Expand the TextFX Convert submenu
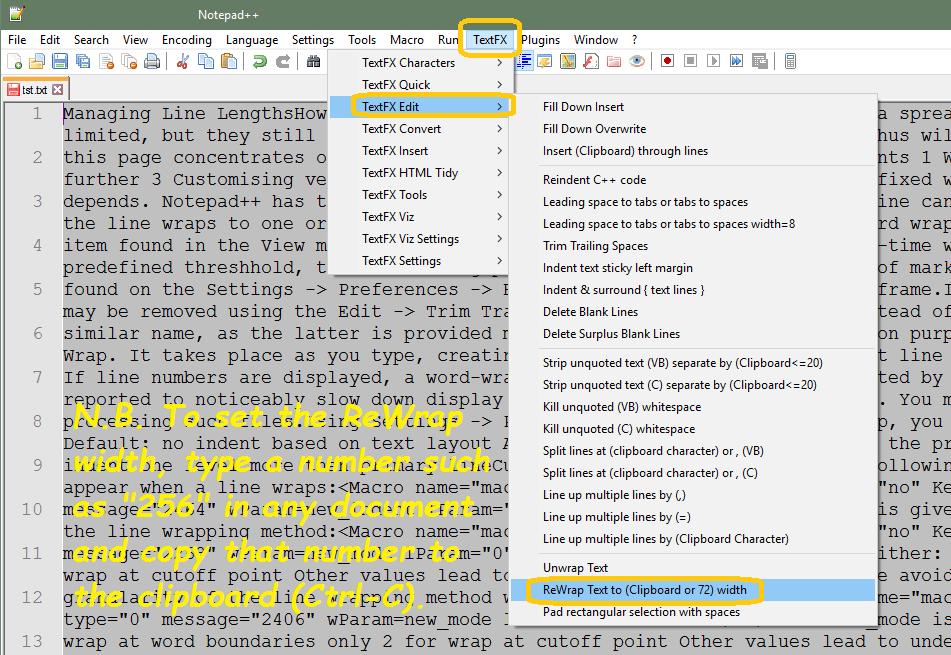This screenshot has height=655, width=951. 420,129
